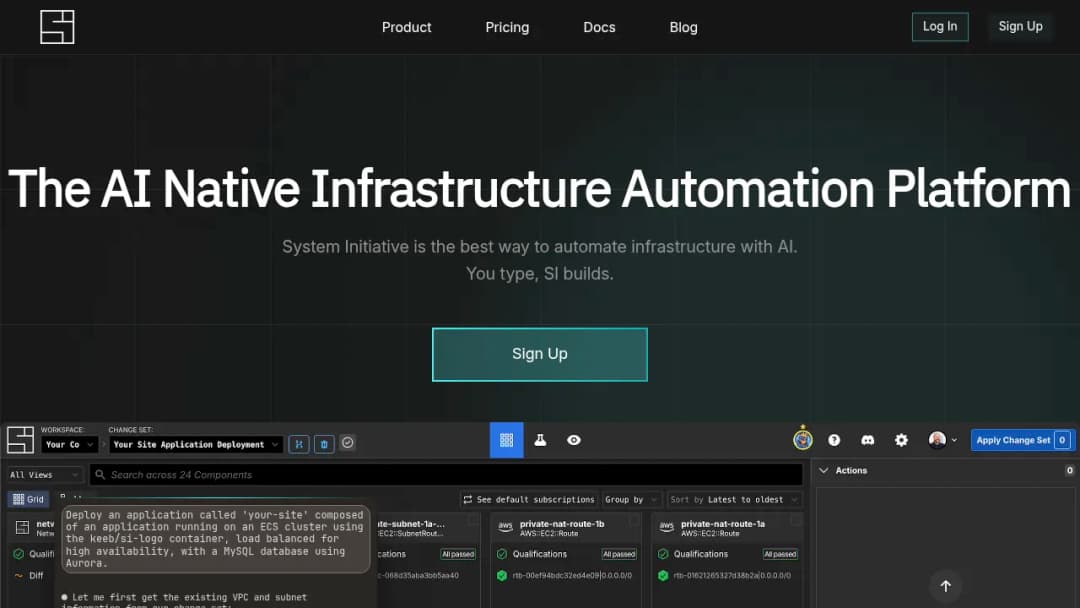Open the 'Your Site Application Deployment' change set dropdown
Screen dimensions: 1080x608
[x=196, y=445]
